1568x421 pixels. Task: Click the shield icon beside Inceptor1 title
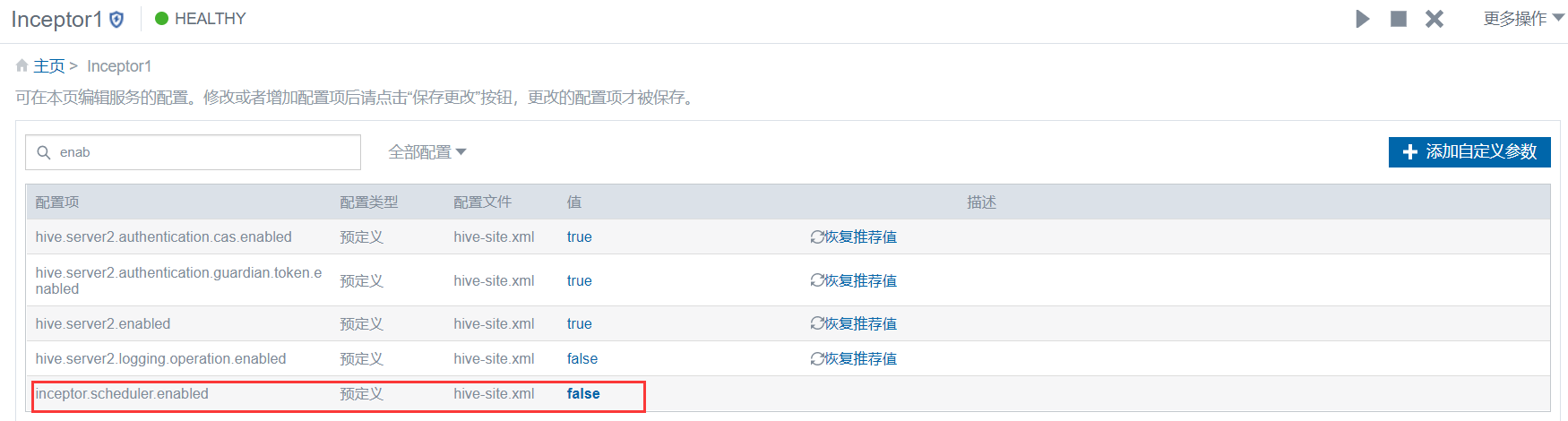click(116, 20)
